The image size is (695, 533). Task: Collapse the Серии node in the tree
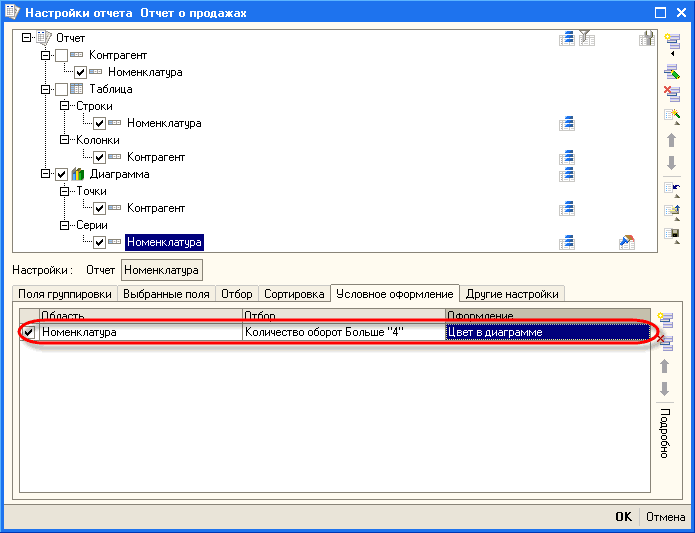[x=64, y=225]
